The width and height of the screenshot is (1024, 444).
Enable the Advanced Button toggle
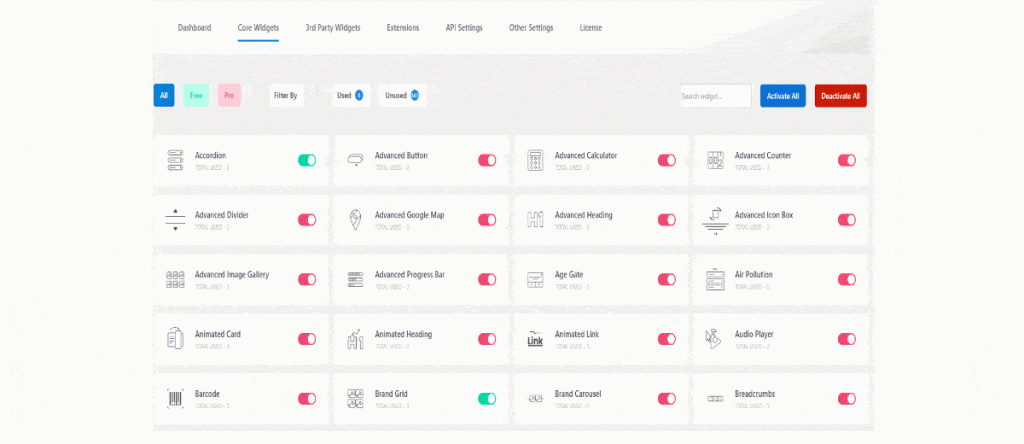(x=487, y=160)
